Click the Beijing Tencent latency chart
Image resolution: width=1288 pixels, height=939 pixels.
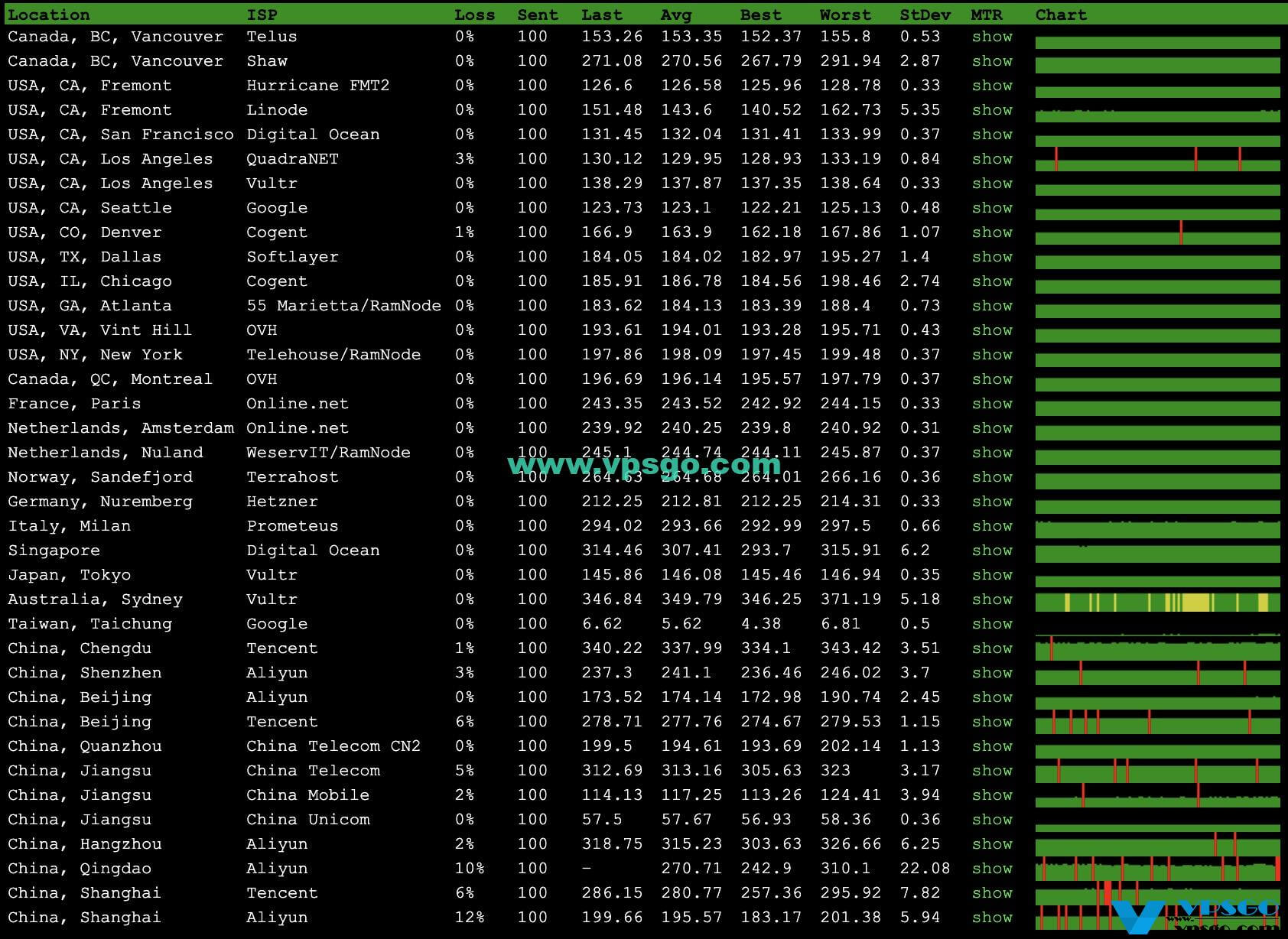coord(1157,722)
